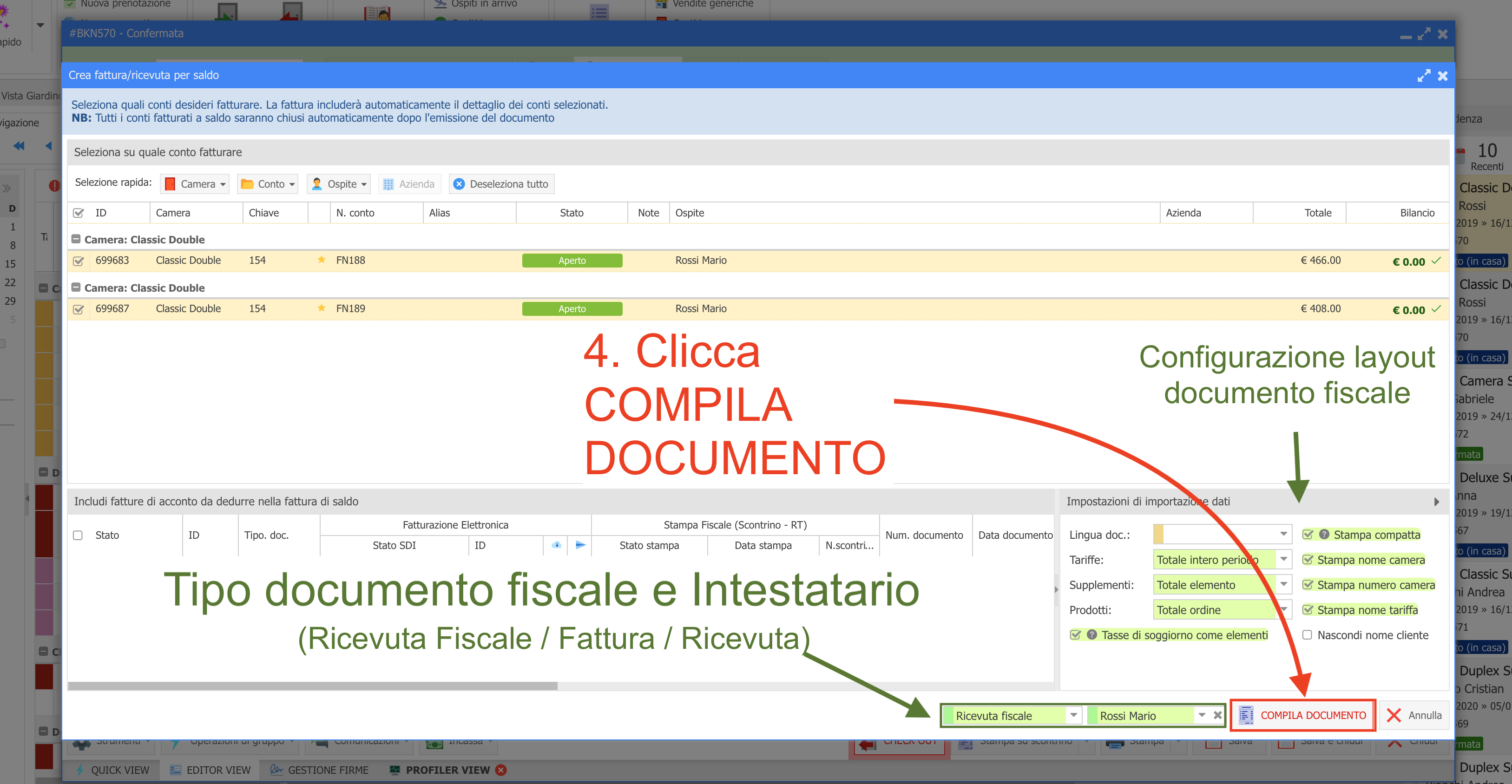Click help icon beside Tasse di soggiorno
The image size is (1512, 784).
pos(1092,635)
